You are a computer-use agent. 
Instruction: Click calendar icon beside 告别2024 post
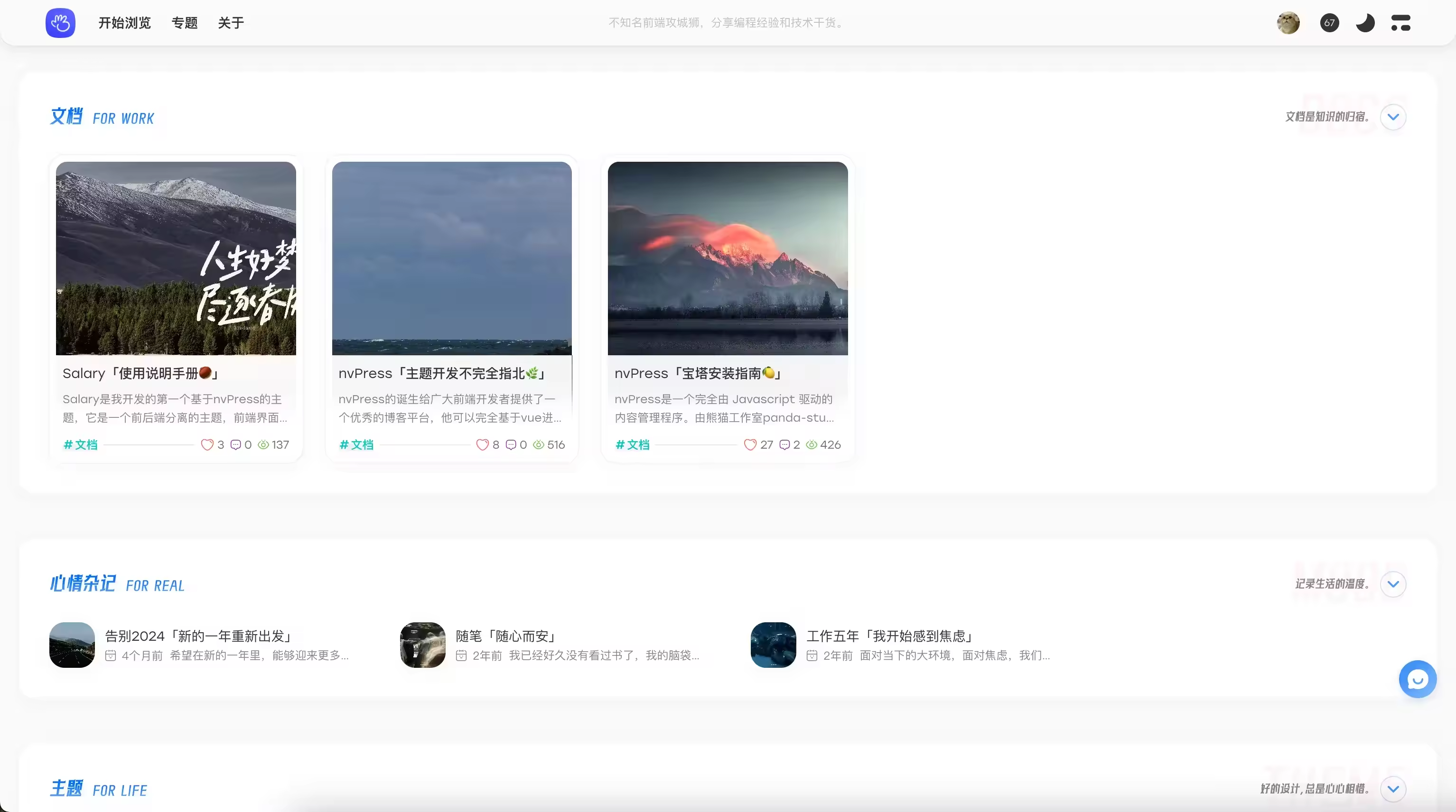111,655
